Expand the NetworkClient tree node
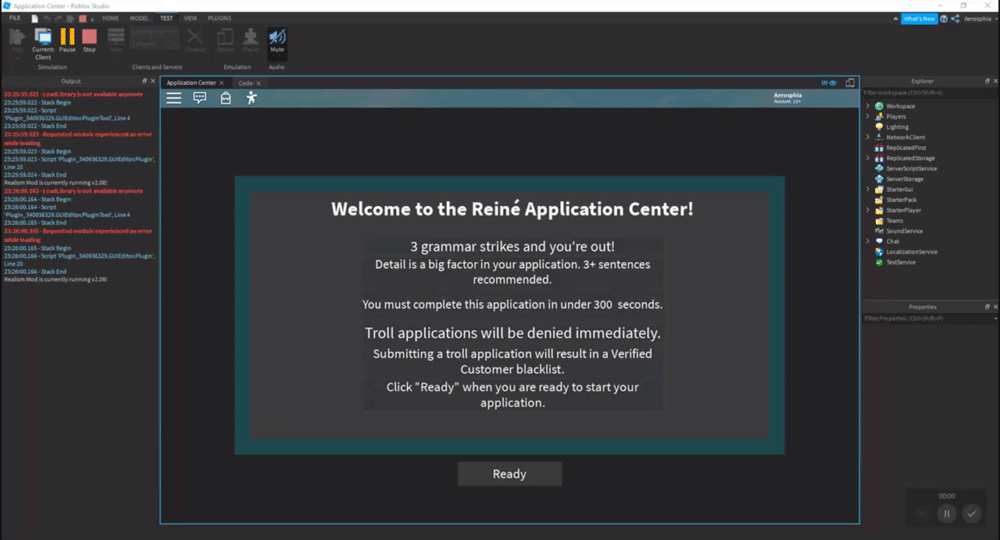 tap(867, 137)
